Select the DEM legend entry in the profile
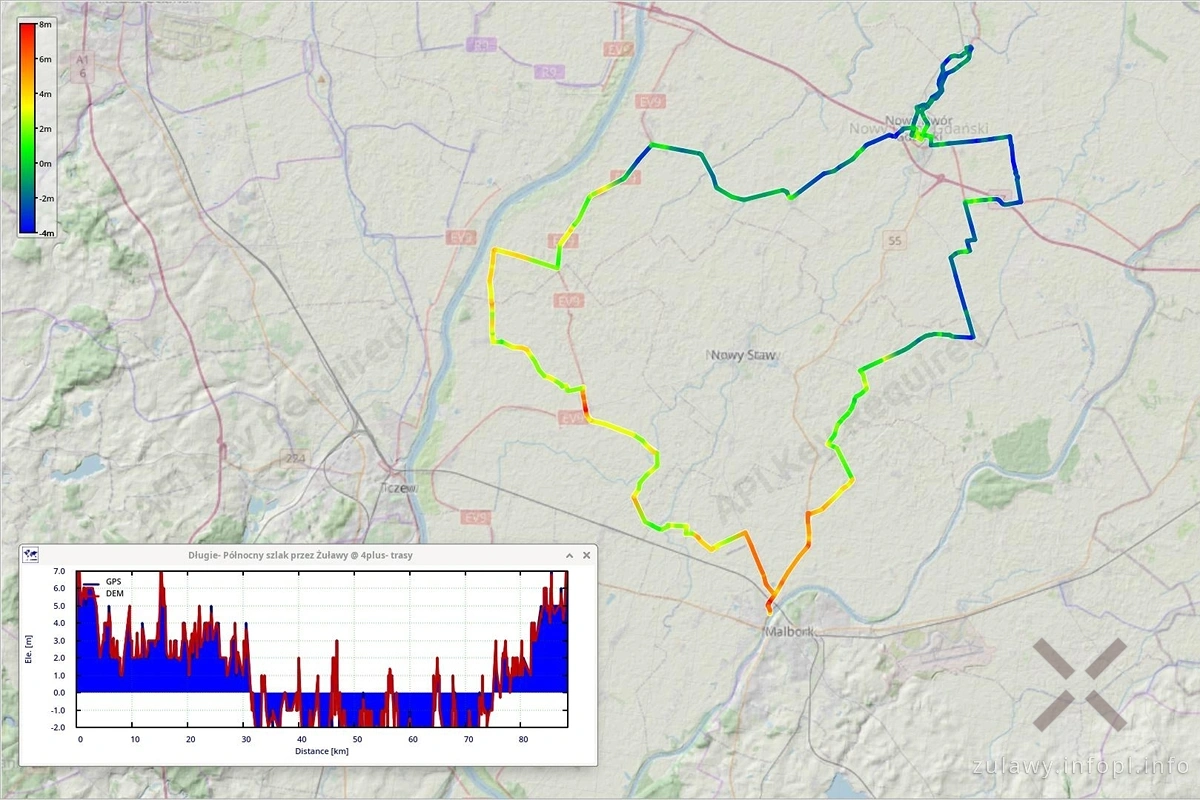 (x=113, y=593)
